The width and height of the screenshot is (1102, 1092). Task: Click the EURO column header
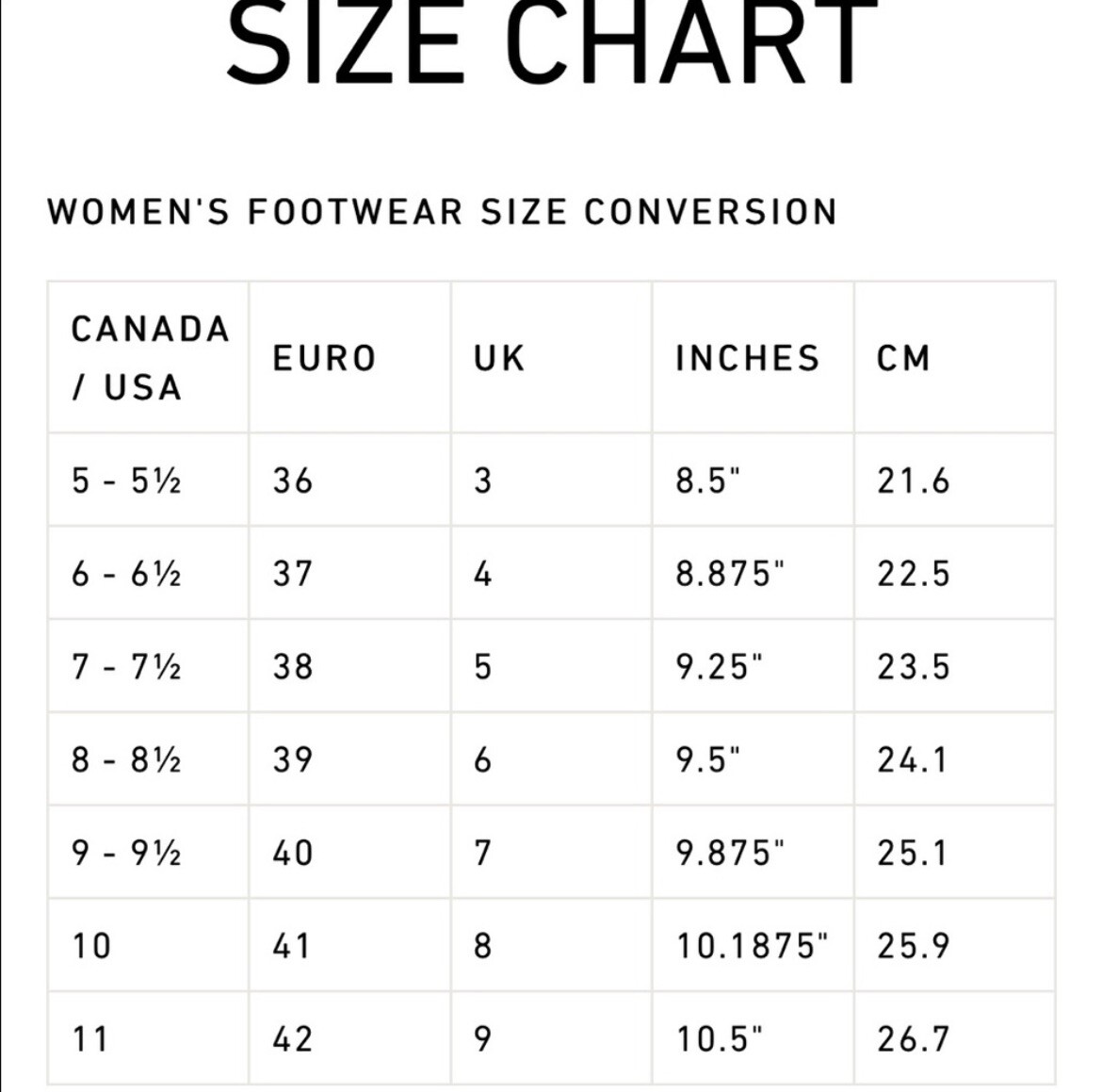click(x=350, y=358)
